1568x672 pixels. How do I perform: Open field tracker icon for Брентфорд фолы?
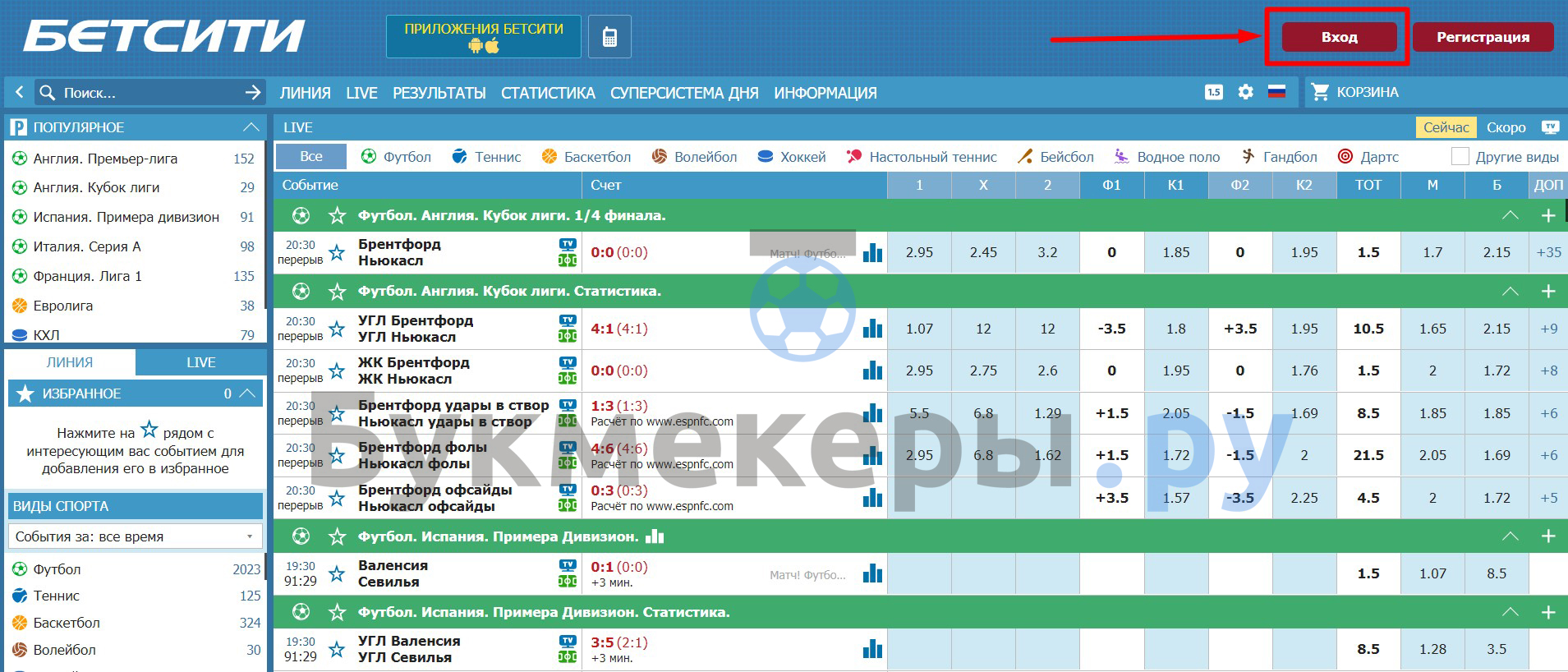tap(568, 463)
